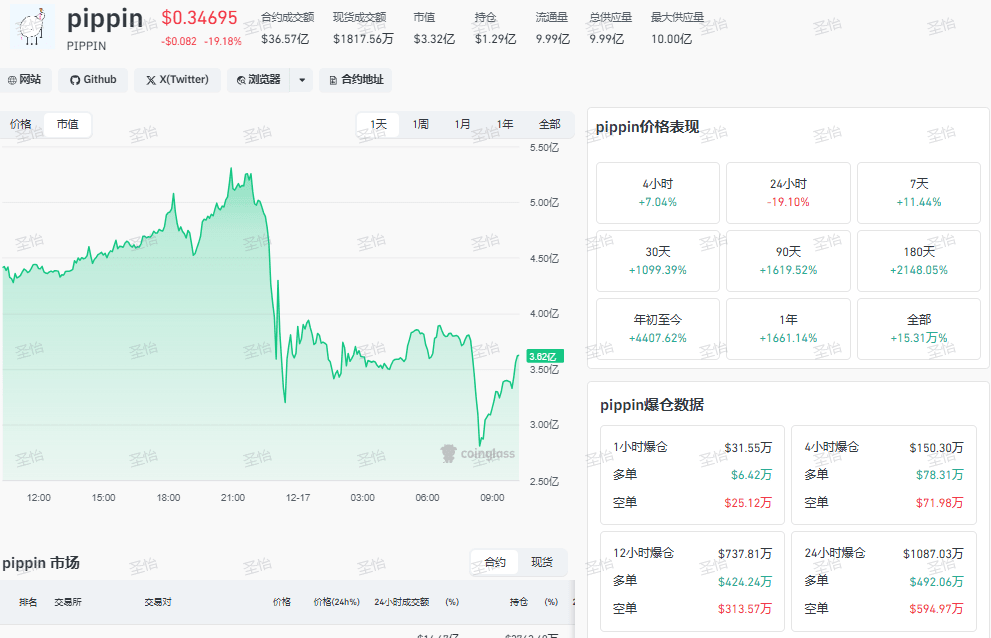Viewport: 991px width, 638px height.
Task: Open the 网站 website link
Action: point(24,80)
